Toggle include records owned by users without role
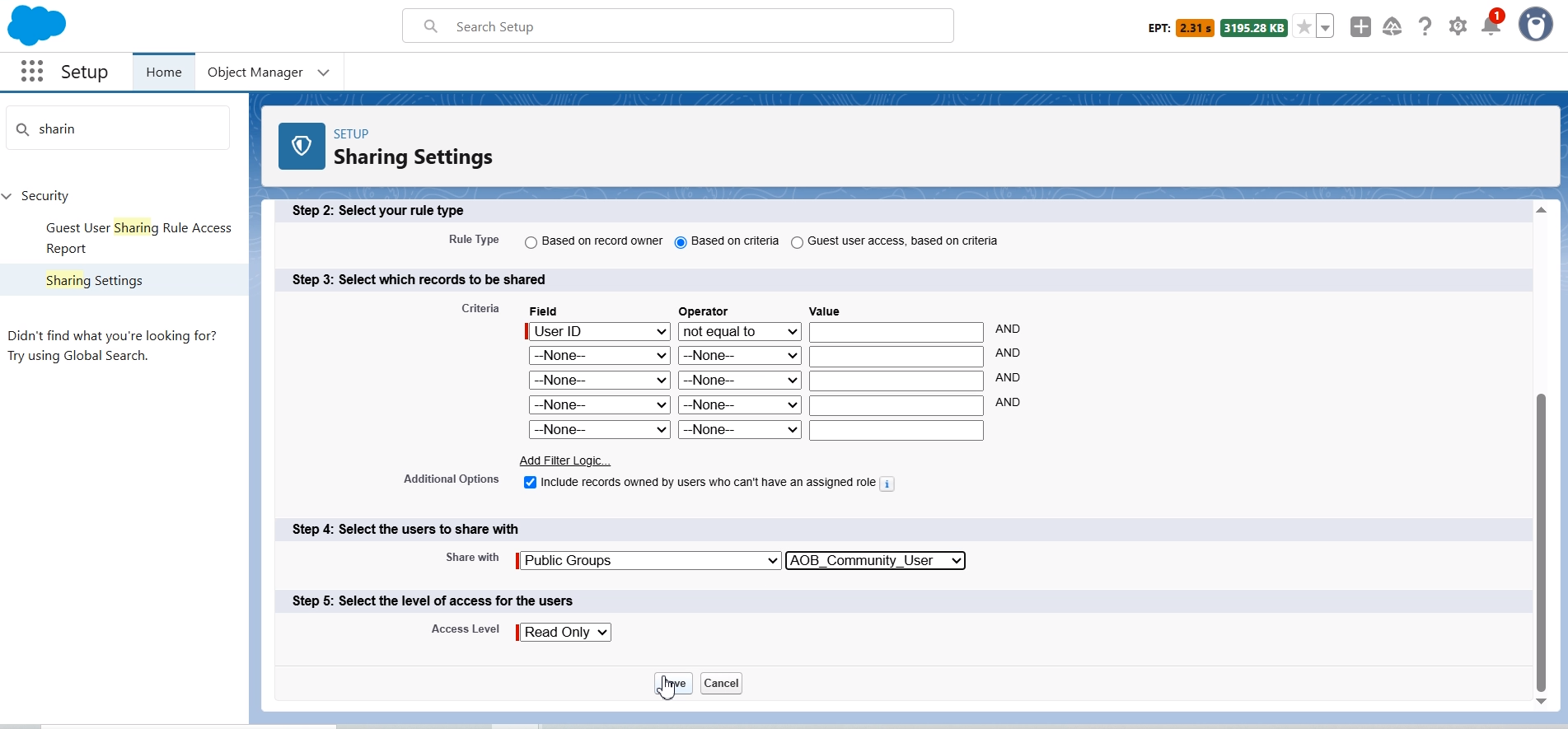 530,483
